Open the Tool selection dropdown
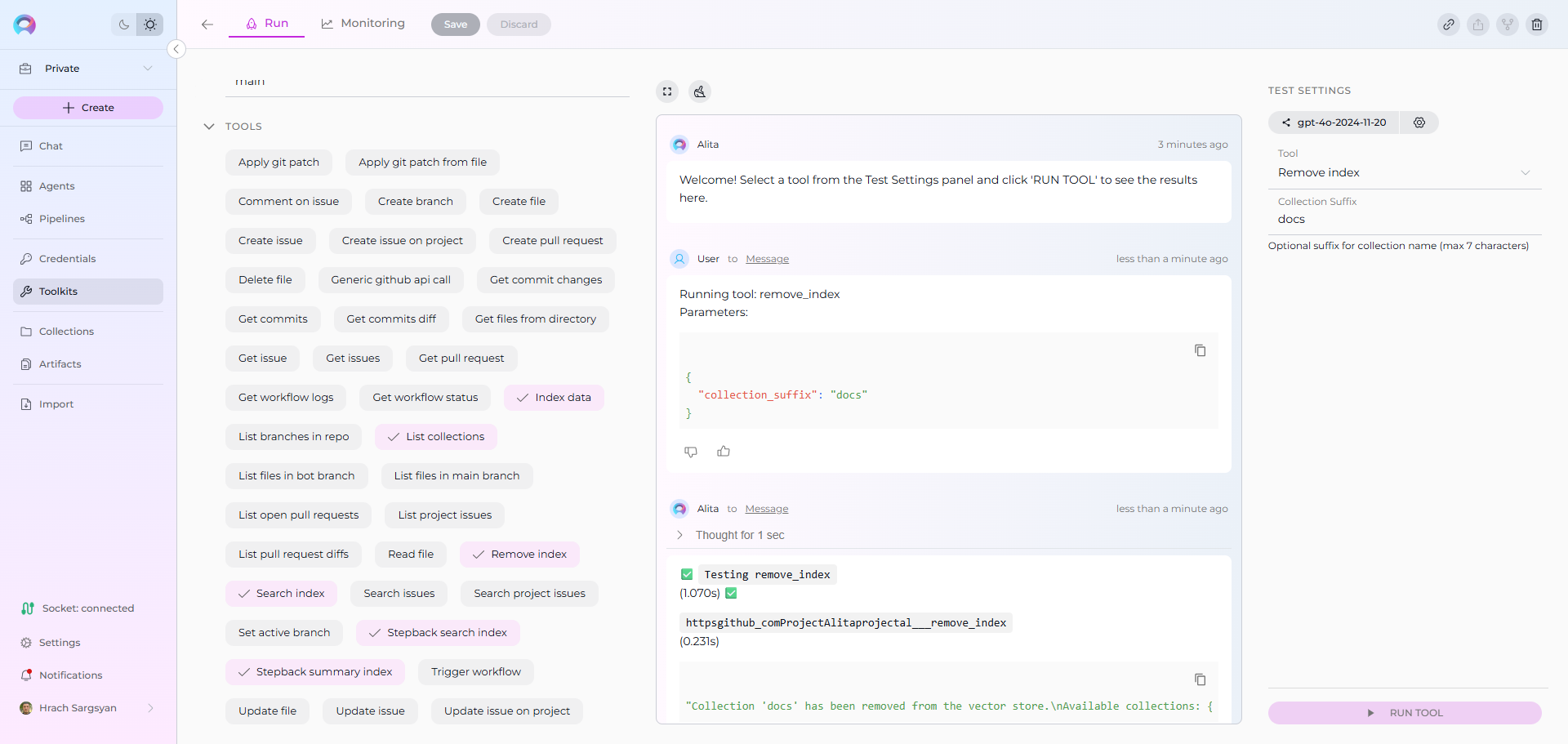Viewport: 1568px width, 744px height. [1405, 172]
